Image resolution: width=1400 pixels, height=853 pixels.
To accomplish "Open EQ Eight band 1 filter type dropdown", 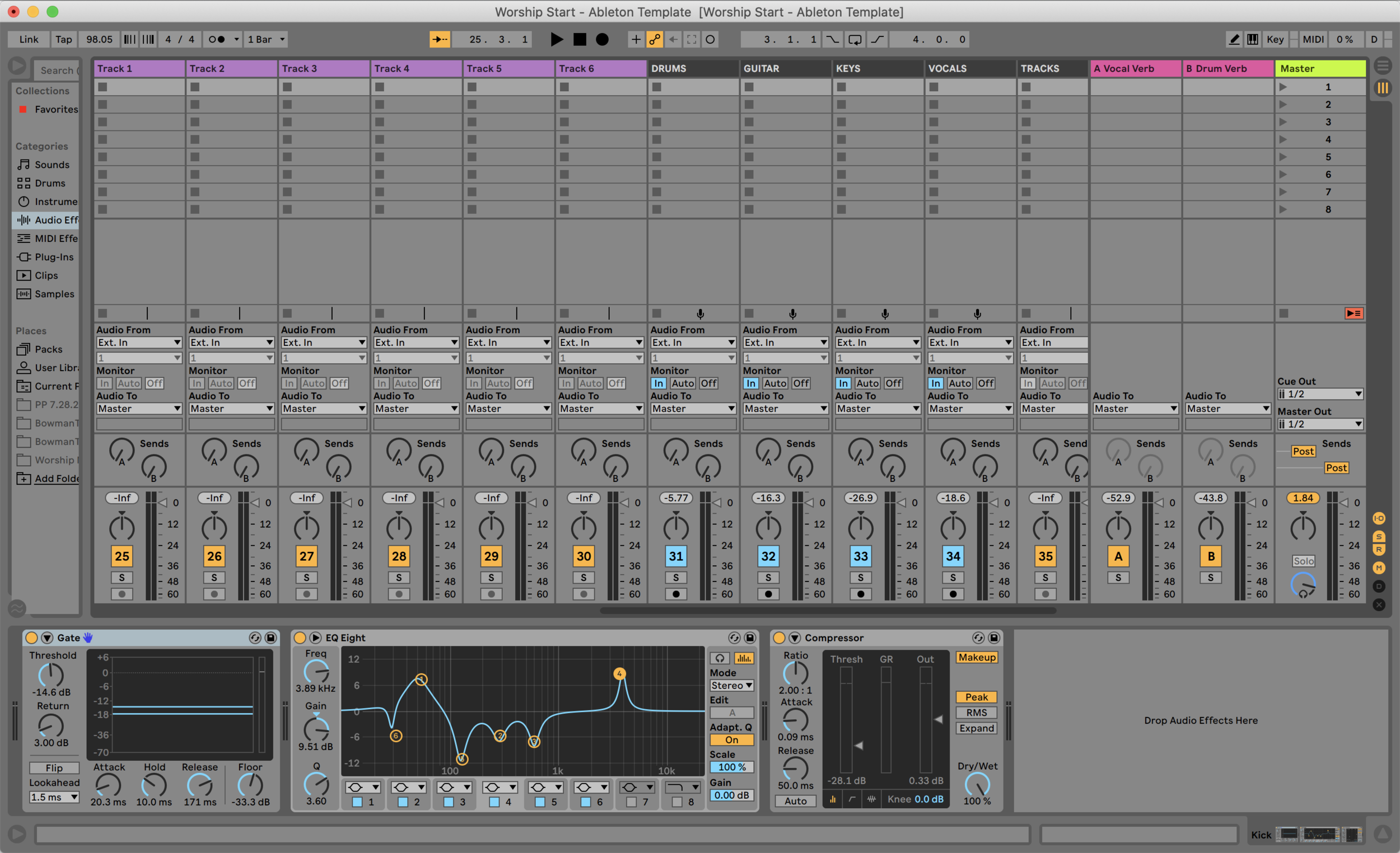I will tap(363, 787).
